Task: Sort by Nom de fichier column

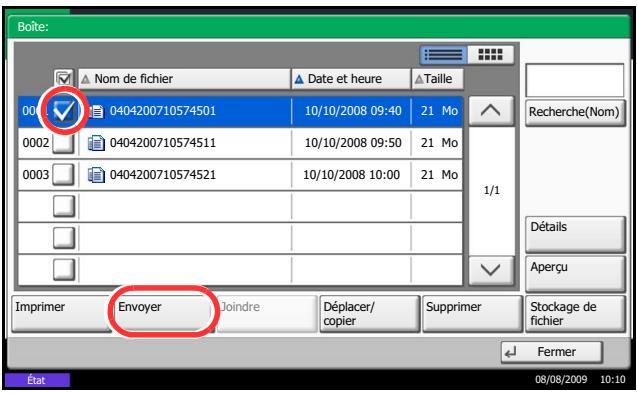Action: click(x=184, y=79)
